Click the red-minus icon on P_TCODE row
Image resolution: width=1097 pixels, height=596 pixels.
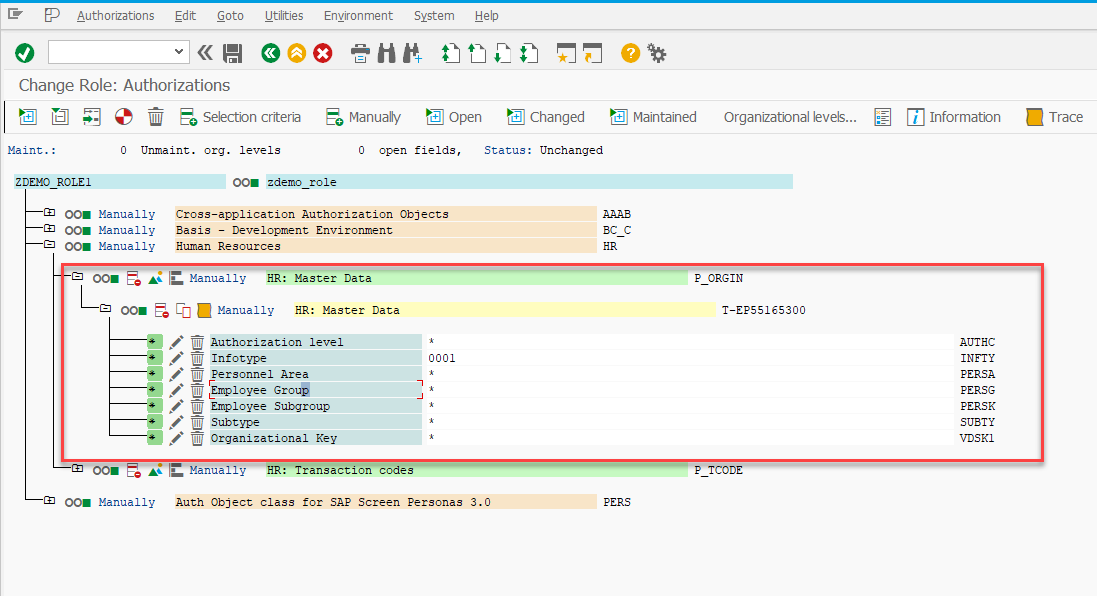(134, 470)
